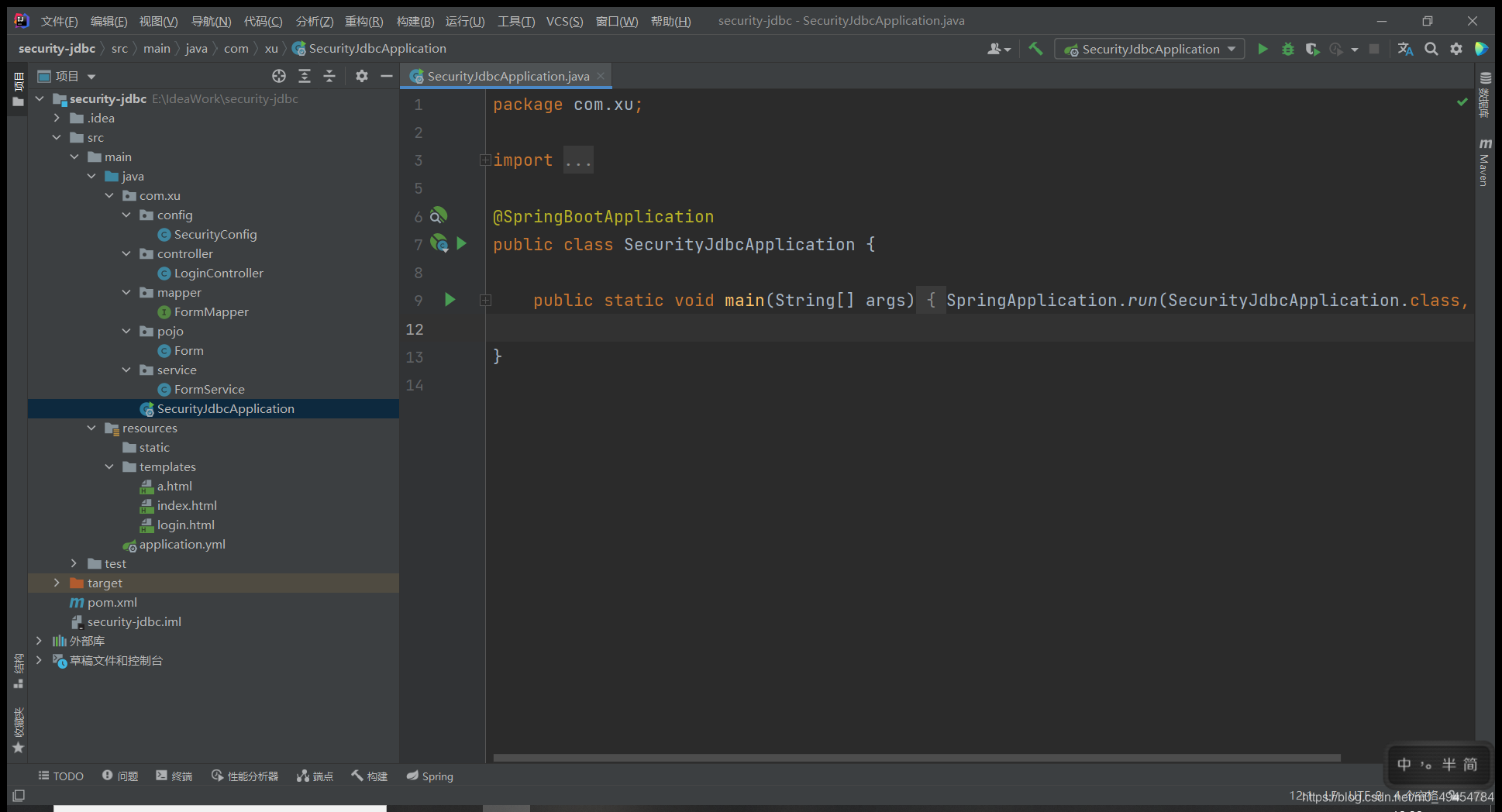1502x812 pixels.
Task: Open the user account icon dropdown
Action: click(999, 49)
